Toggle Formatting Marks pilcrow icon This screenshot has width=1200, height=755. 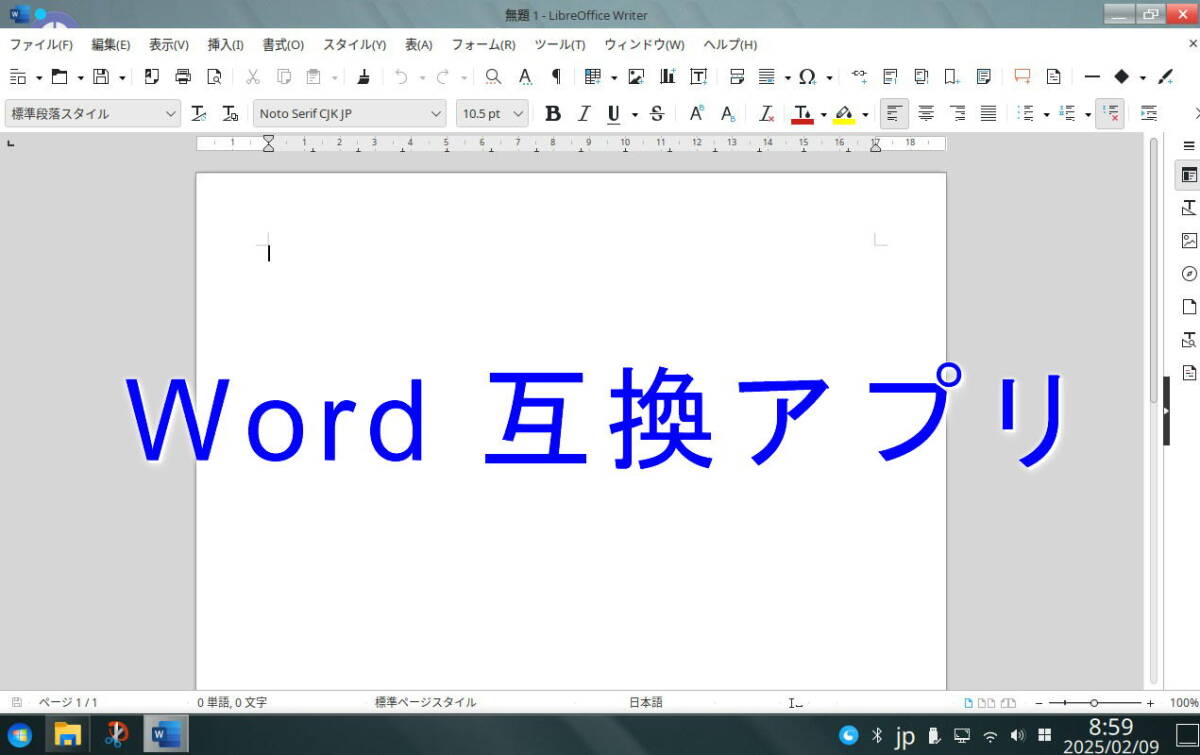pos(556,76)
